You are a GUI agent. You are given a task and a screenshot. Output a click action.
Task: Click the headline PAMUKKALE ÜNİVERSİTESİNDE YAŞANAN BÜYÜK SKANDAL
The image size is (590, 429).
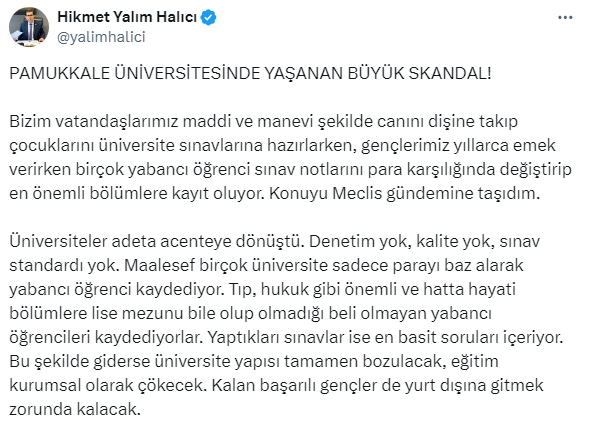tap(250, 73)
